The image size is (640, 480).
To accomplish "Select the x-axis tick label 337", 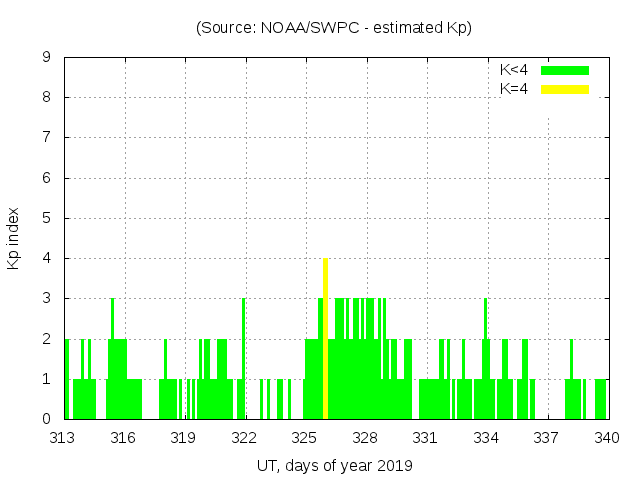I will (546, 437).
